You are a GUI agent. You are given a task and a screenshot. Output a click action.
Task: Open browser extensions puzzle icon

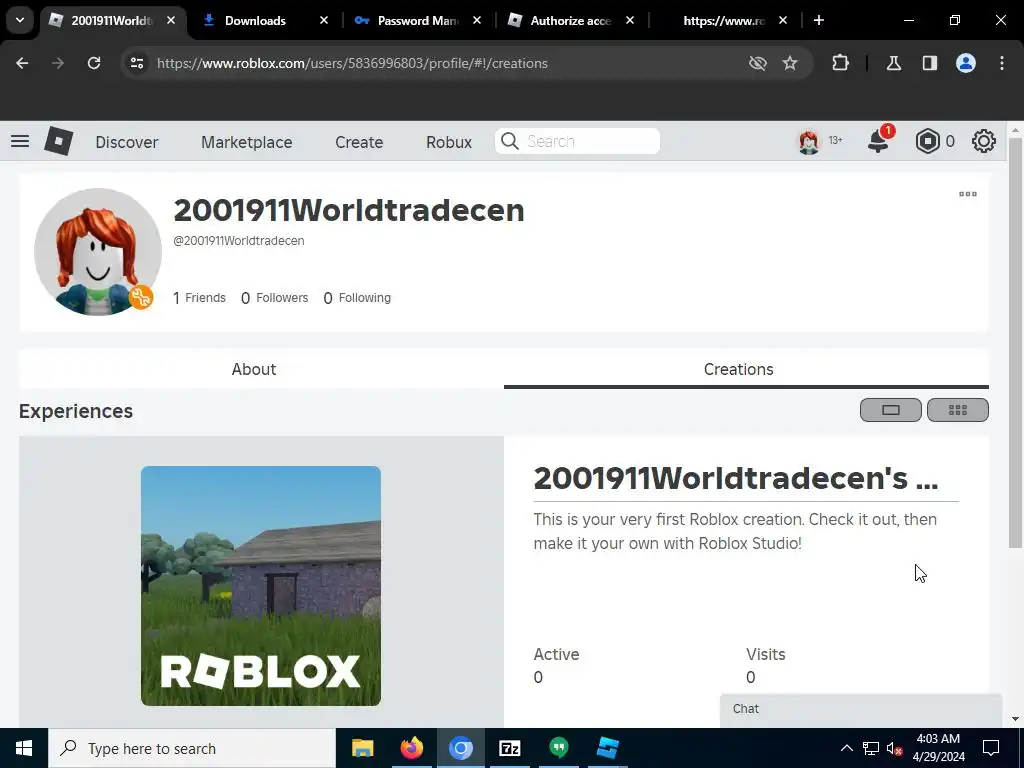click(840, 63)
